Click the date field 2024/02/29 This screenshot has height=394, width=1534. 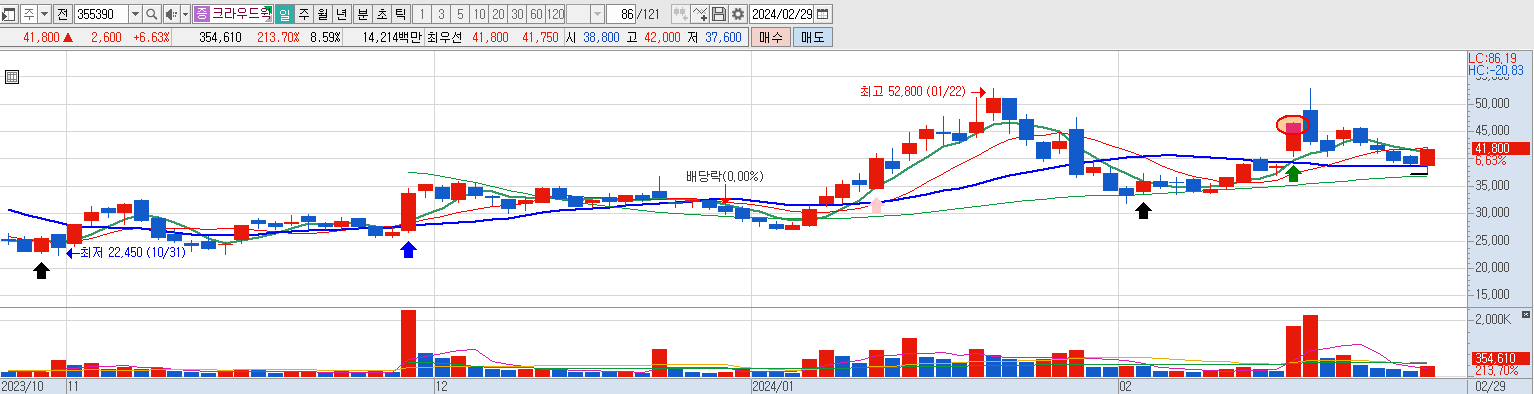[x=781, y=14]
